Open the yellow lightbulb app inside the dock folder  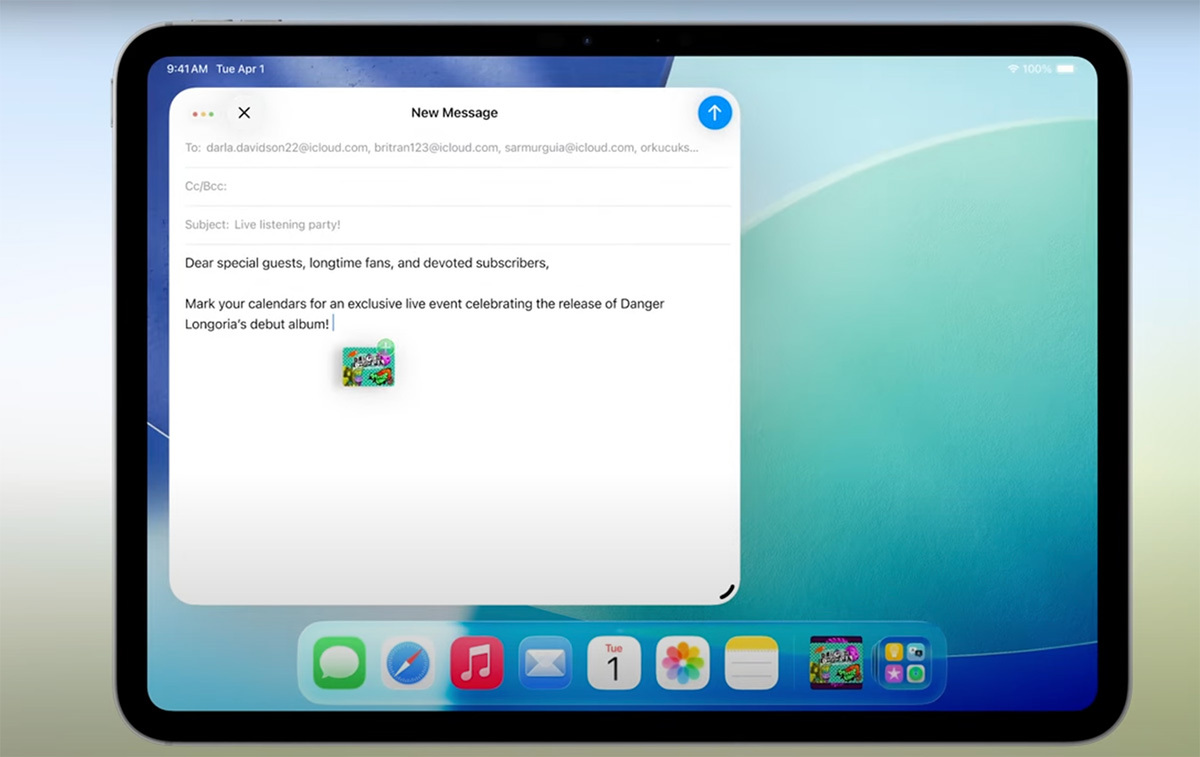893,651
